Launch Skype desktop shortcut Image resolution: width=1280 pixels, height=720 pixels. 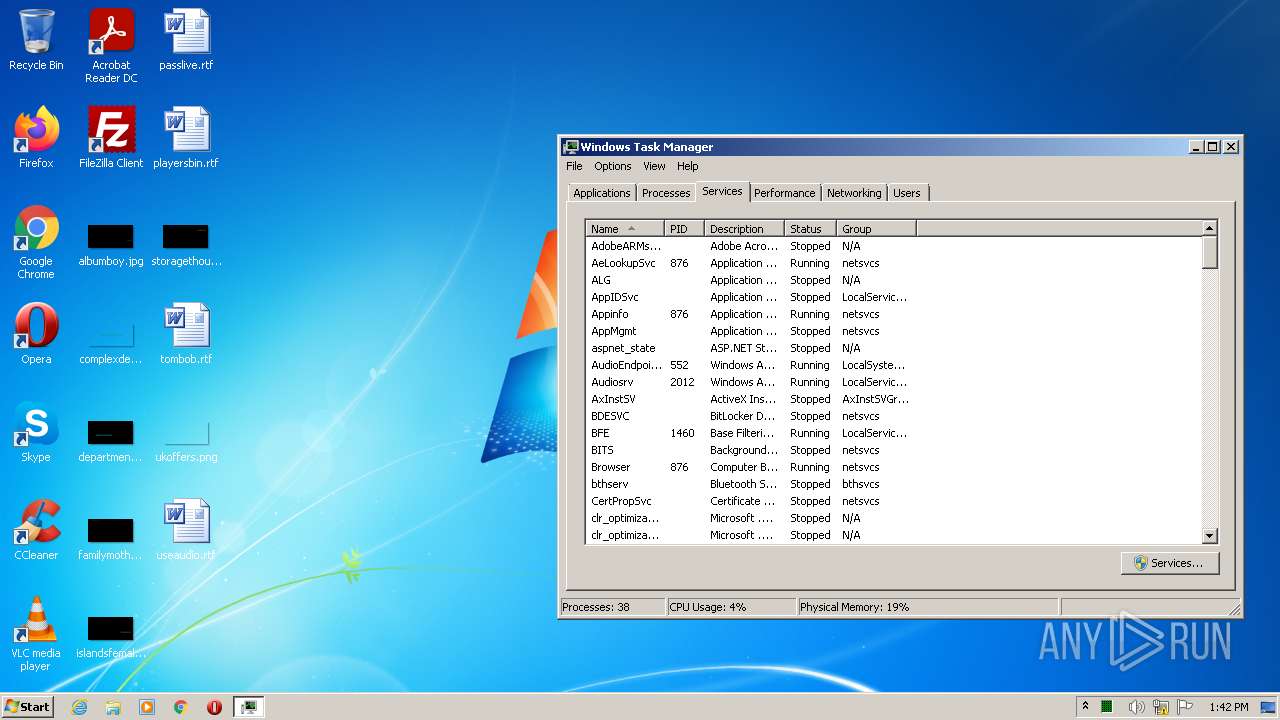[x=36, y=433]
